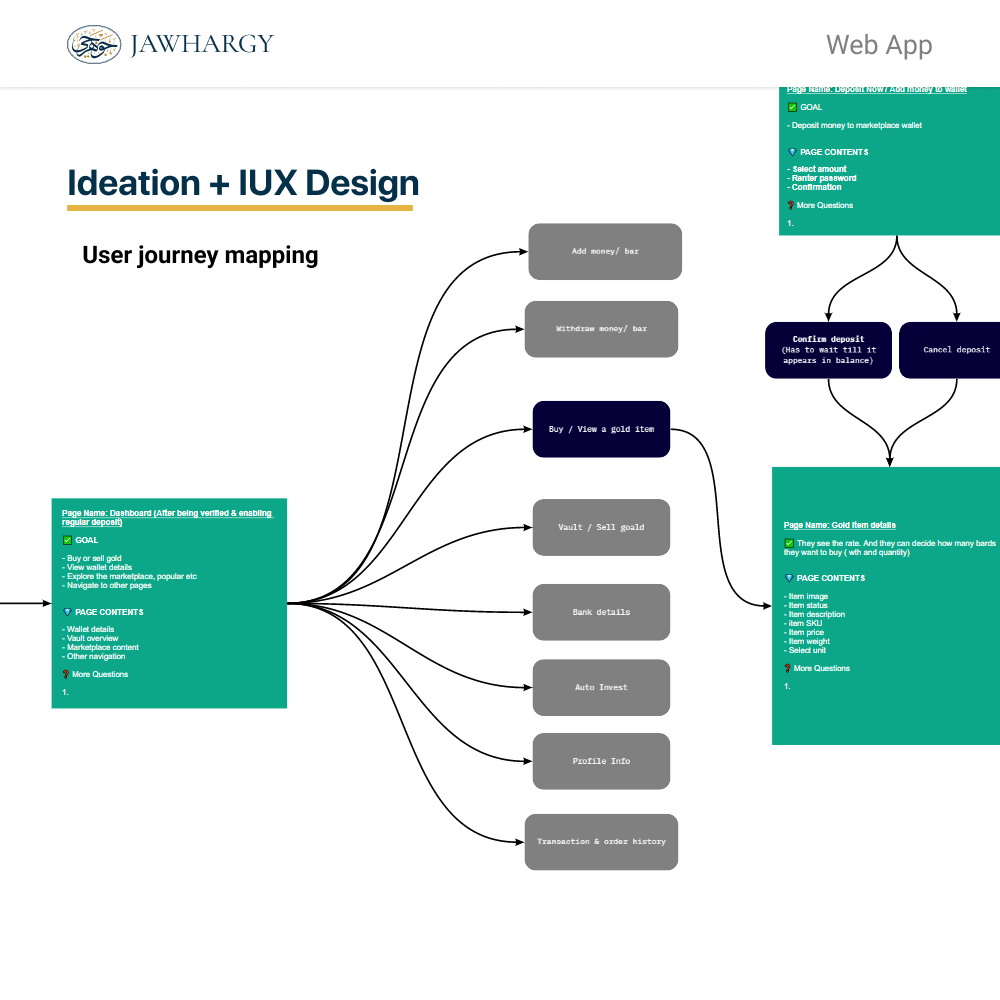
Task: Click the diamond icon beside Dashboard PAGE CONTENTS
Action: click(67, 612)
